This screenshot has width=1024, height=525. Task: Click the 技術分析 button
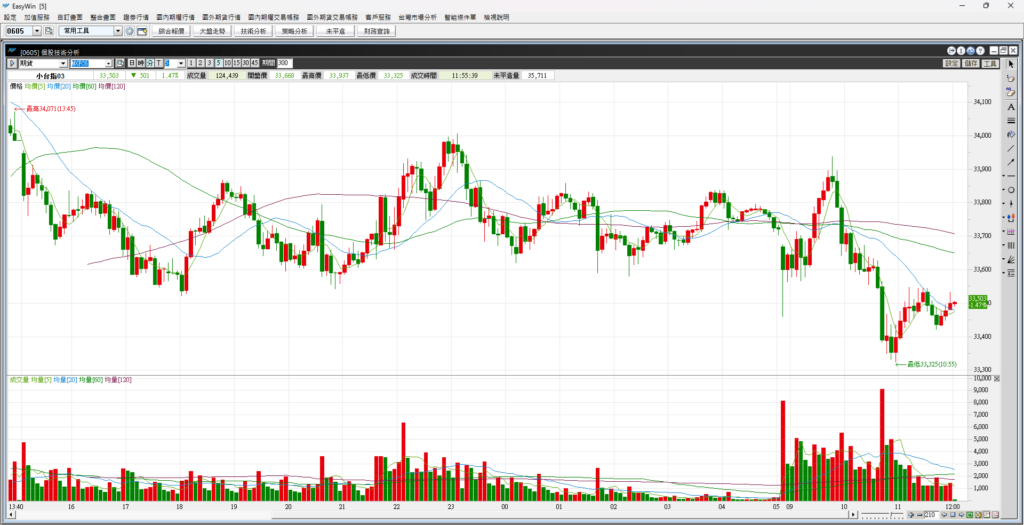[x=253, y=31]
